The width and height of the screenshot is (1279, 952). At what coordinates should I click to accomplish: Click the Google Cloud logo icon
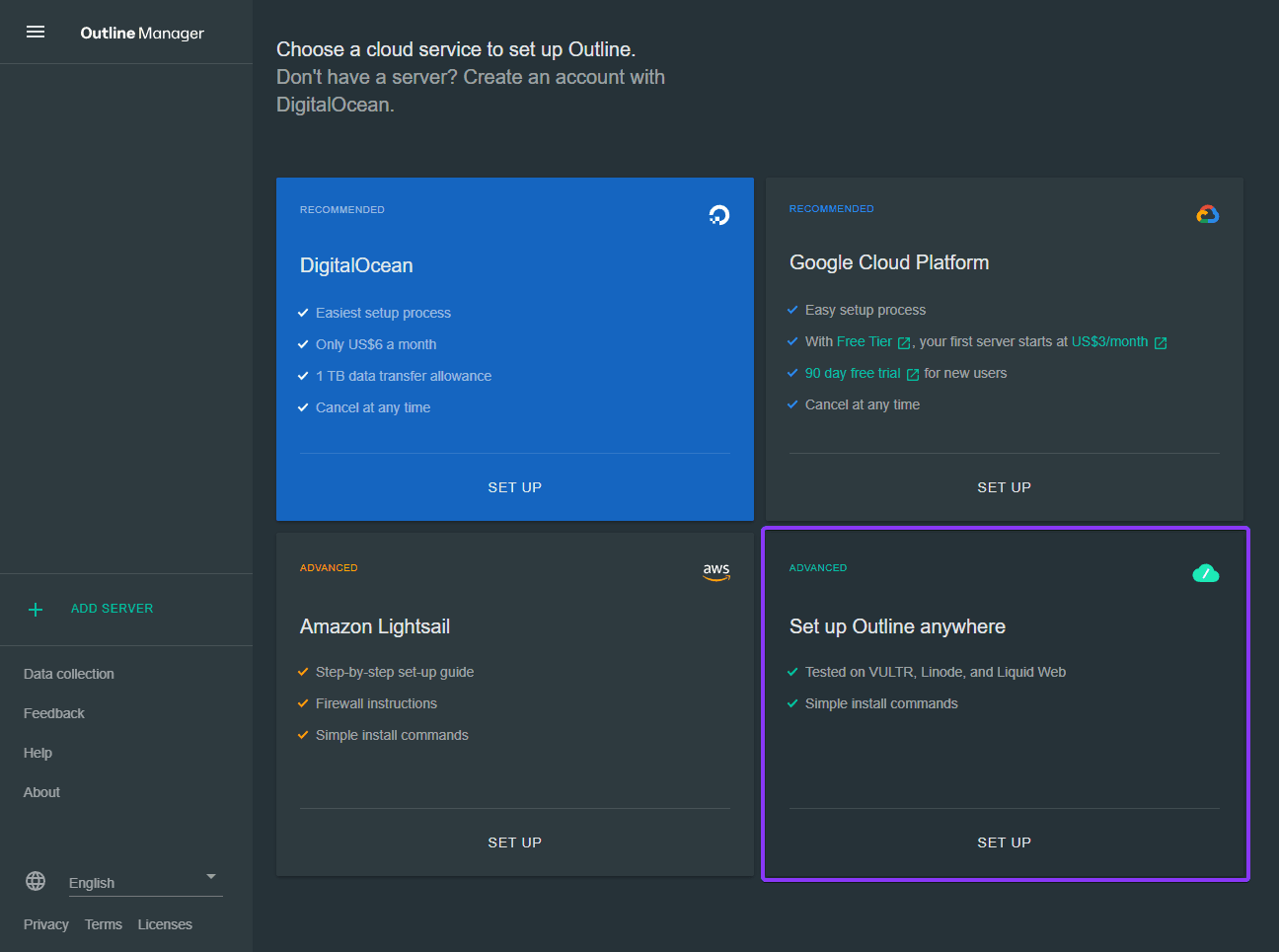pos(1207,214)
